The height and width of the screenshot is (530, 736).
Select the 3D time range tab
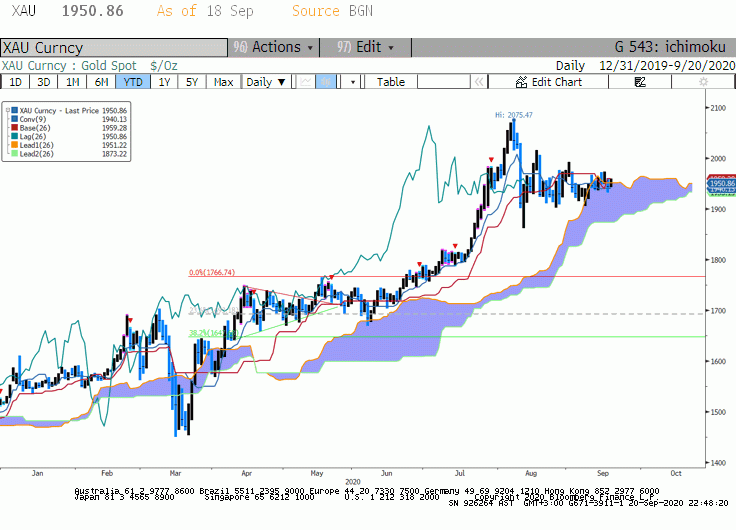point(44,82)
